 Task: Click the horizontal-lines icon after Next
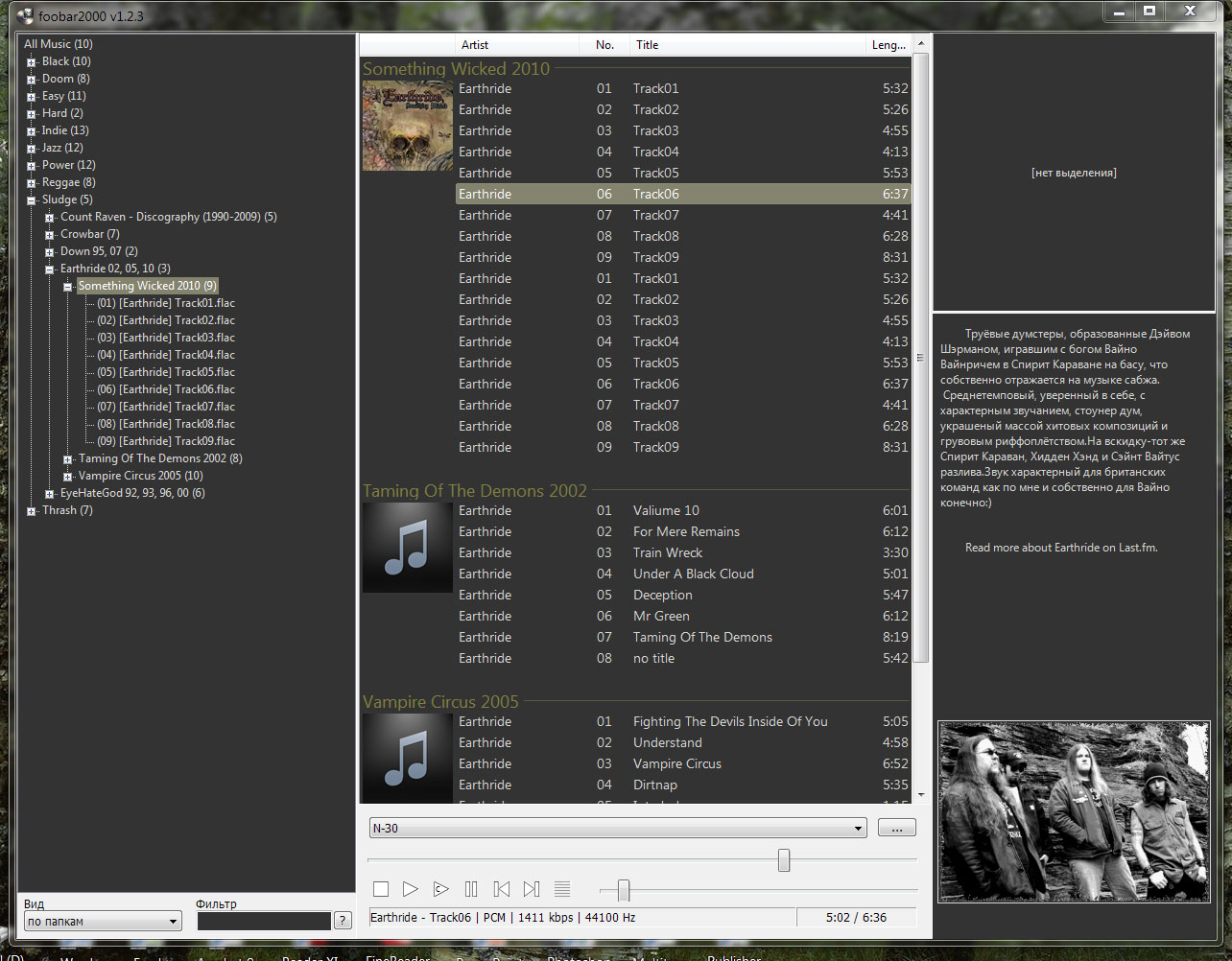tap(562, 889)
